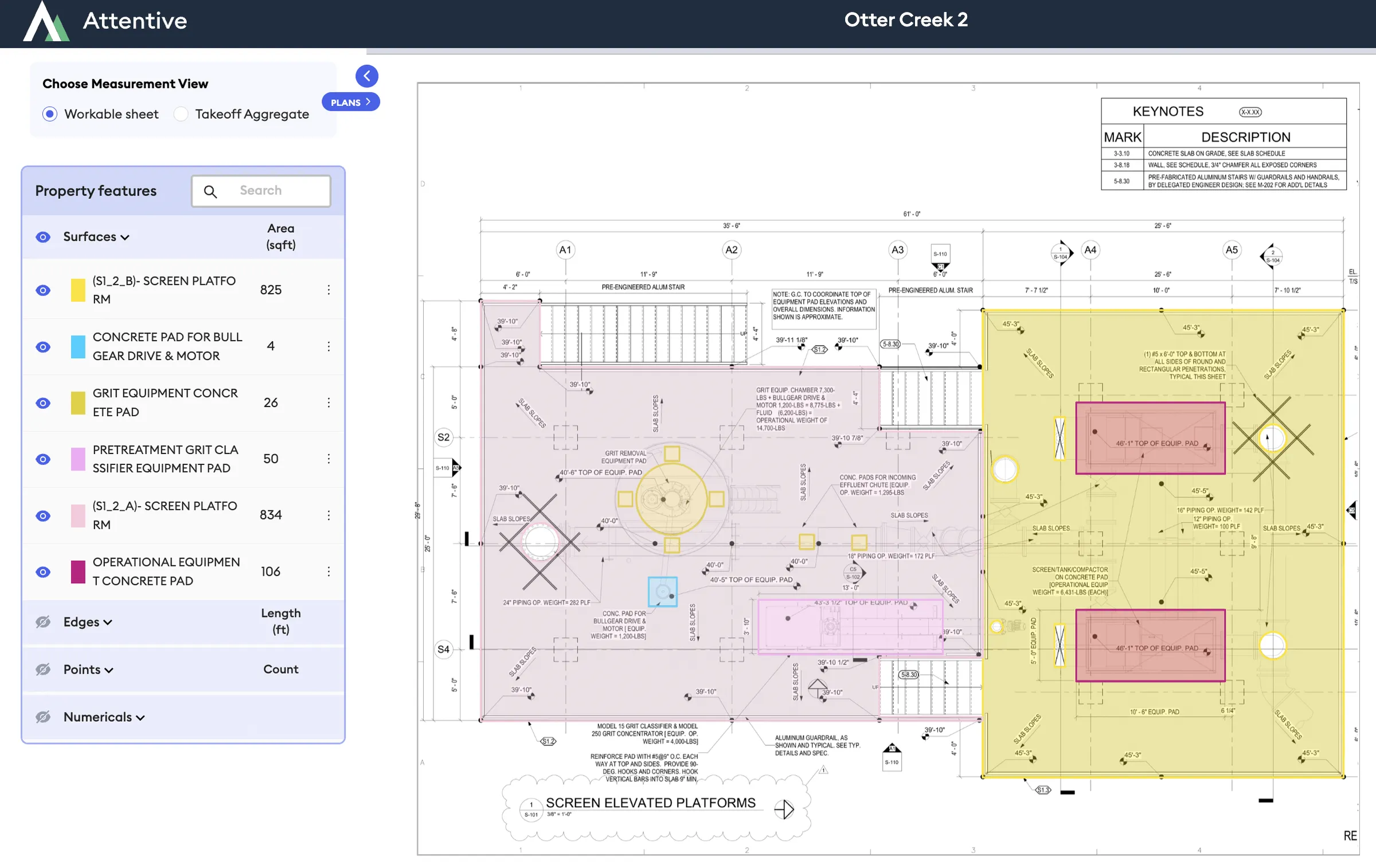
Task: Show the Edges group with the crossed-eye icon
Action: tap(42, 622)
